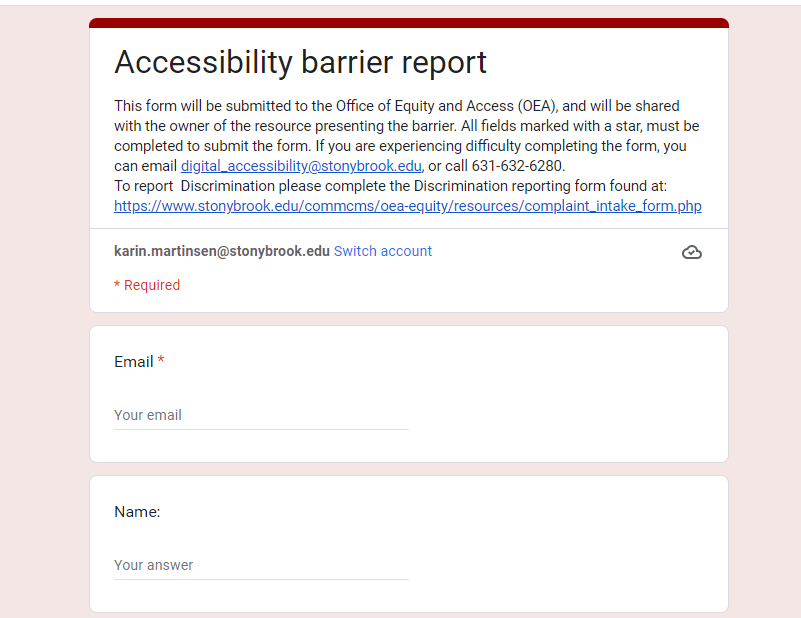Open the digital_accessibility@stonybrook.edu email link

click(x=300, y=165)
